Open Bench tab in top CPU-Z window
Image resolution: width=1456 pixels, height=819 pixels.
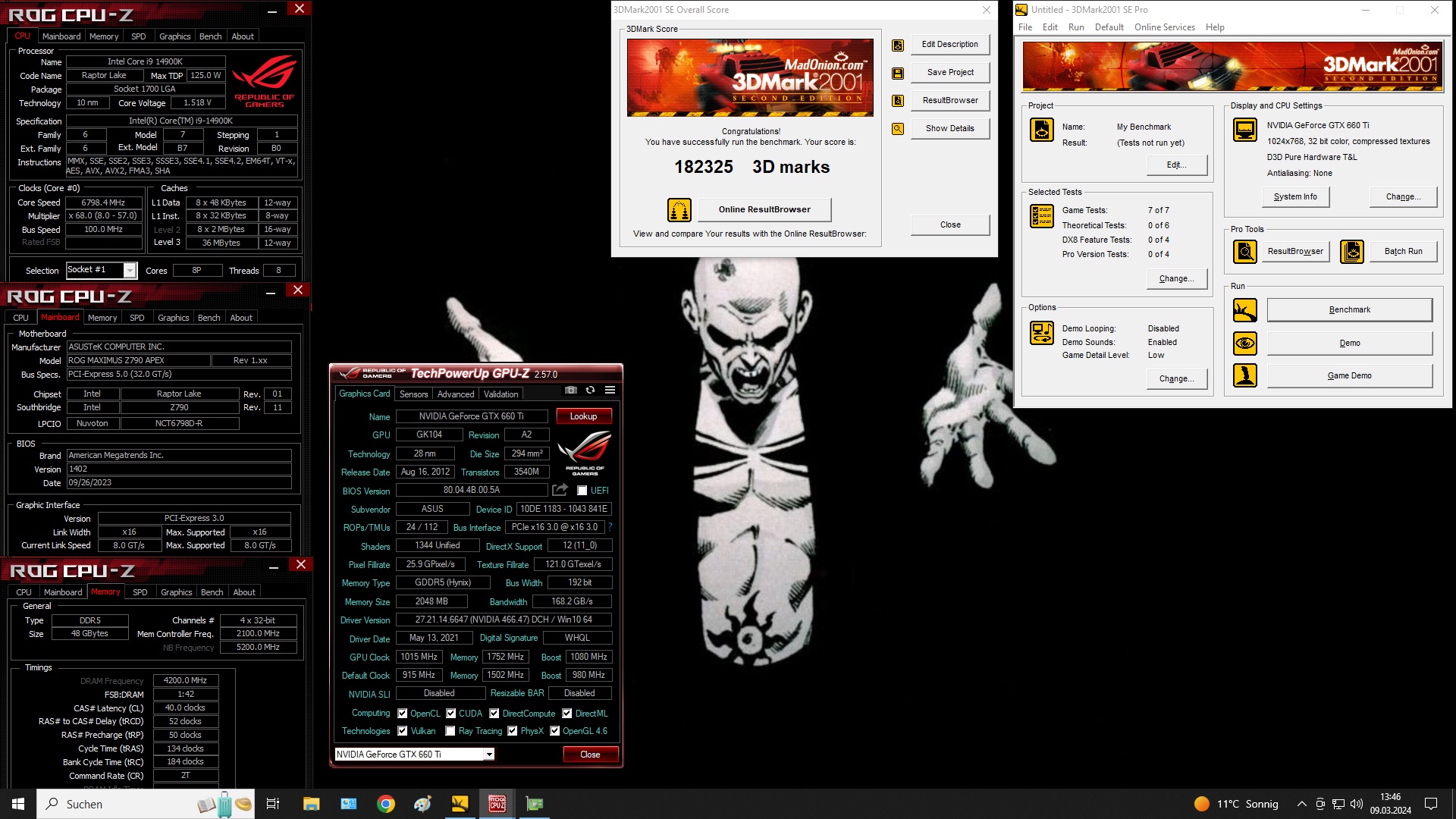pyautogui.click(x=210, y=36)
